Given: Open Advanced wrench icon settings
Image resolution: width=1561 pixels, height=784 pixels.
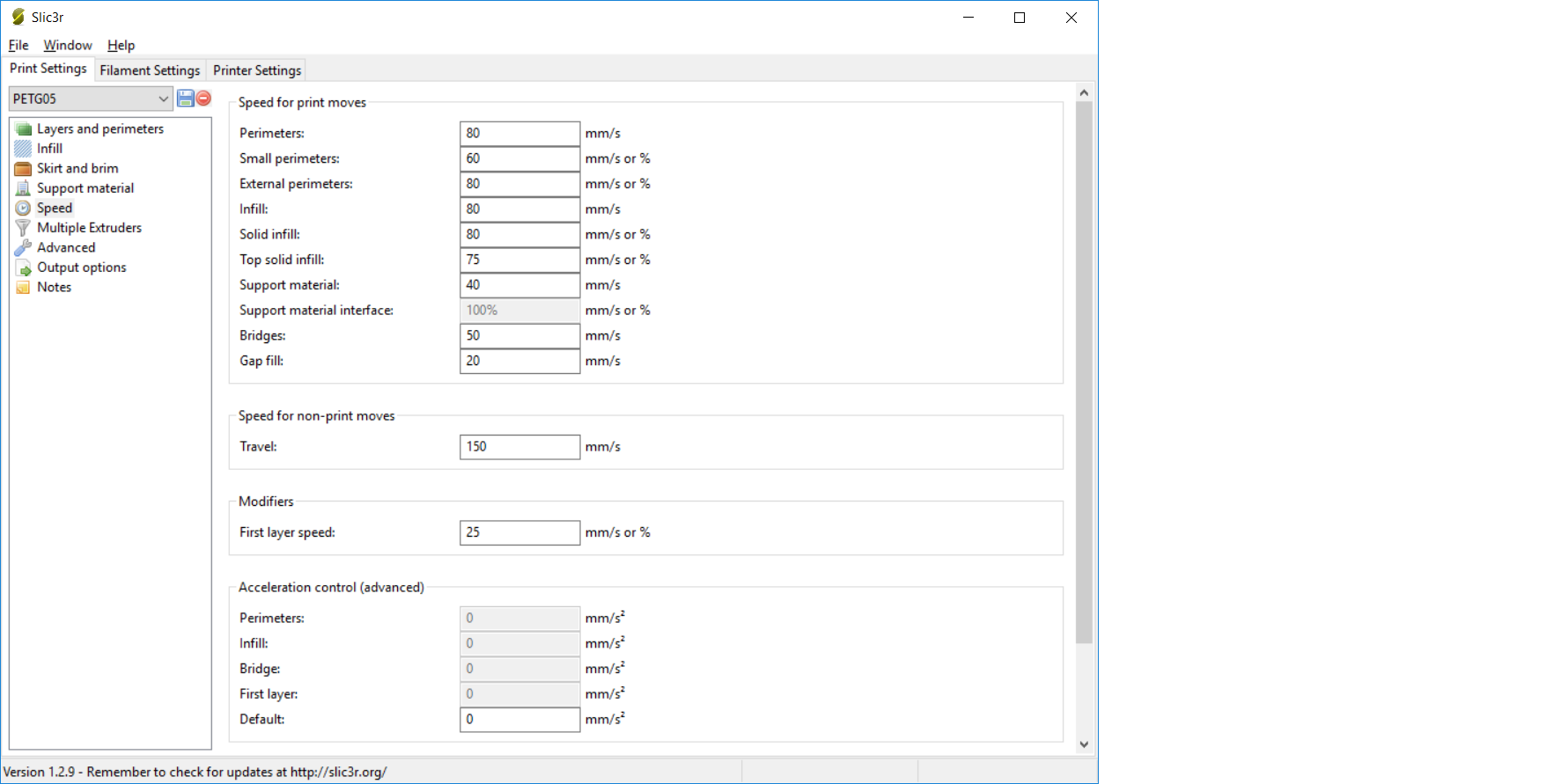Looking at the screenshot, I should tap(24, 248).
